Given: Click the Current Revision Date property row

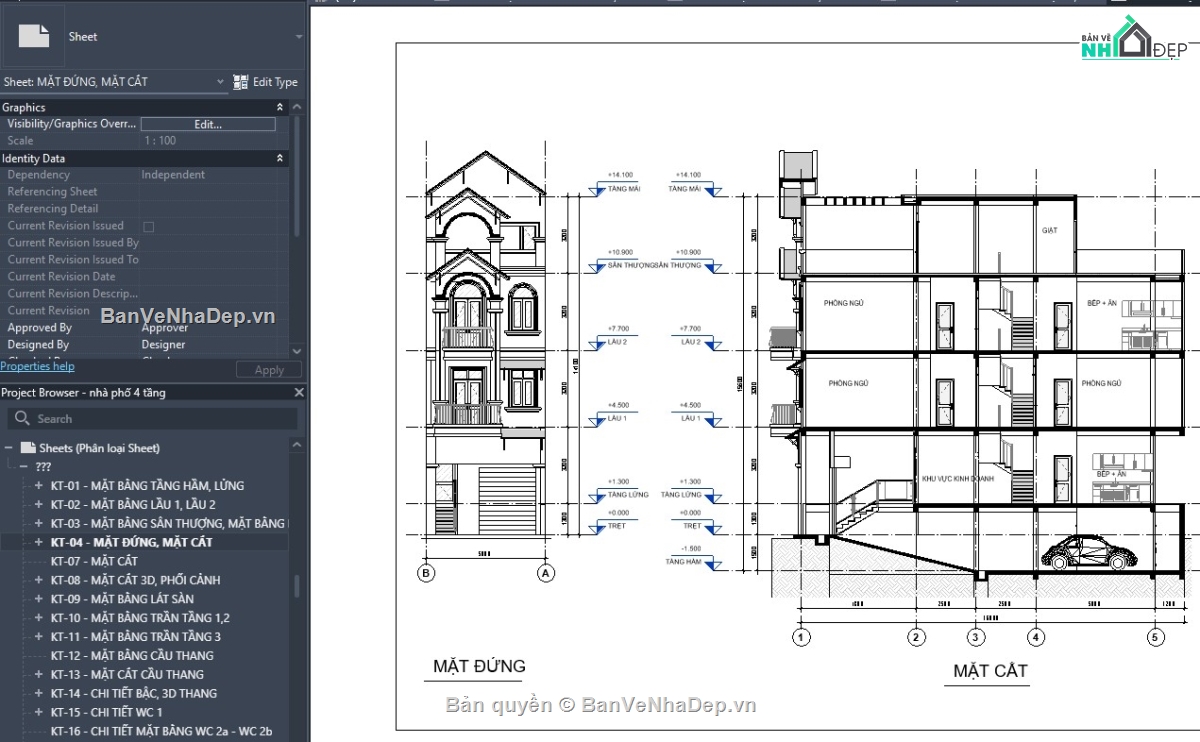Looking at the screenshot, I should pyautogui.click(x=145, y=277).
